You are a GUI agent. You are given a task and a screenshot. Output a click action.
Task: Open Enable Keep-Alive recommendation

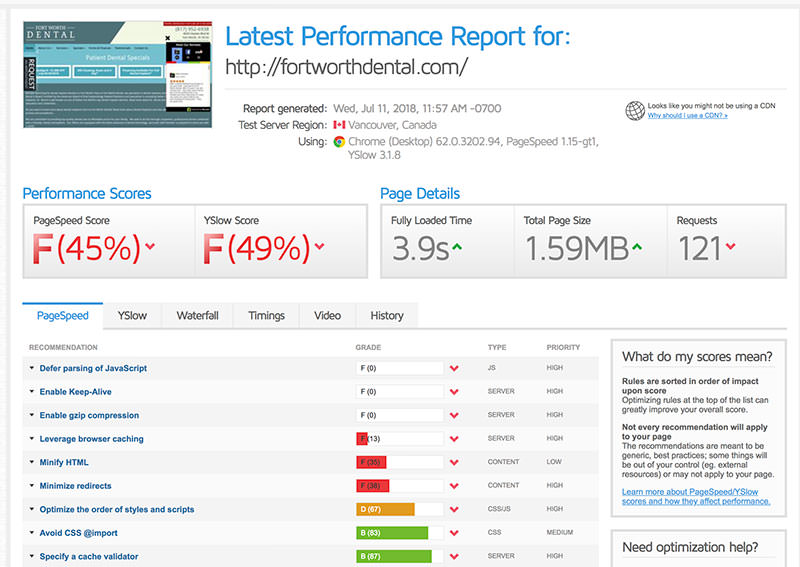coord(76,392)
